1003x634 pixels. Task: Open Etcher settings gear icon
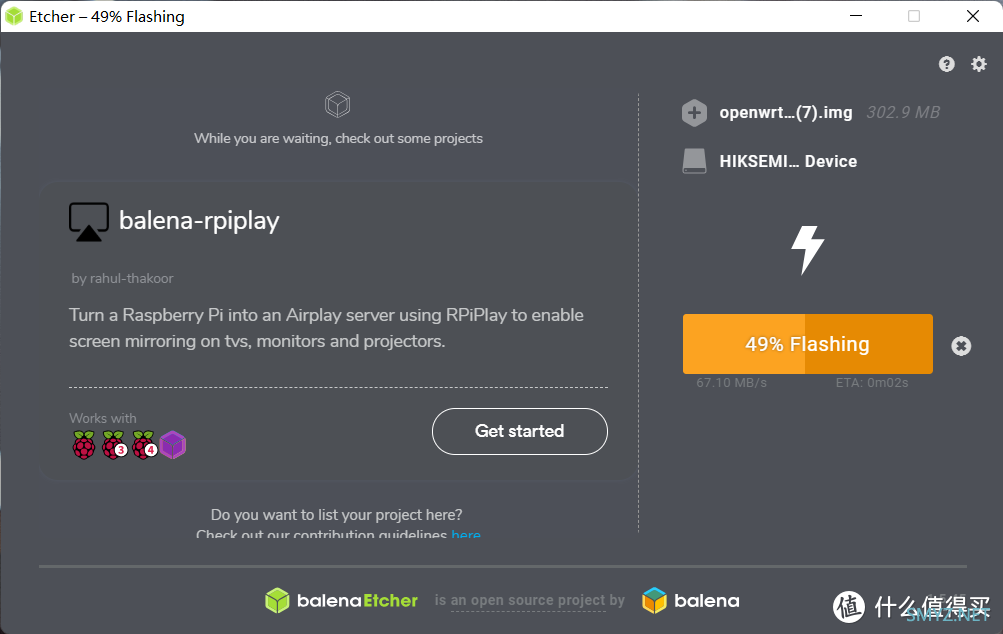click(979, 64)
